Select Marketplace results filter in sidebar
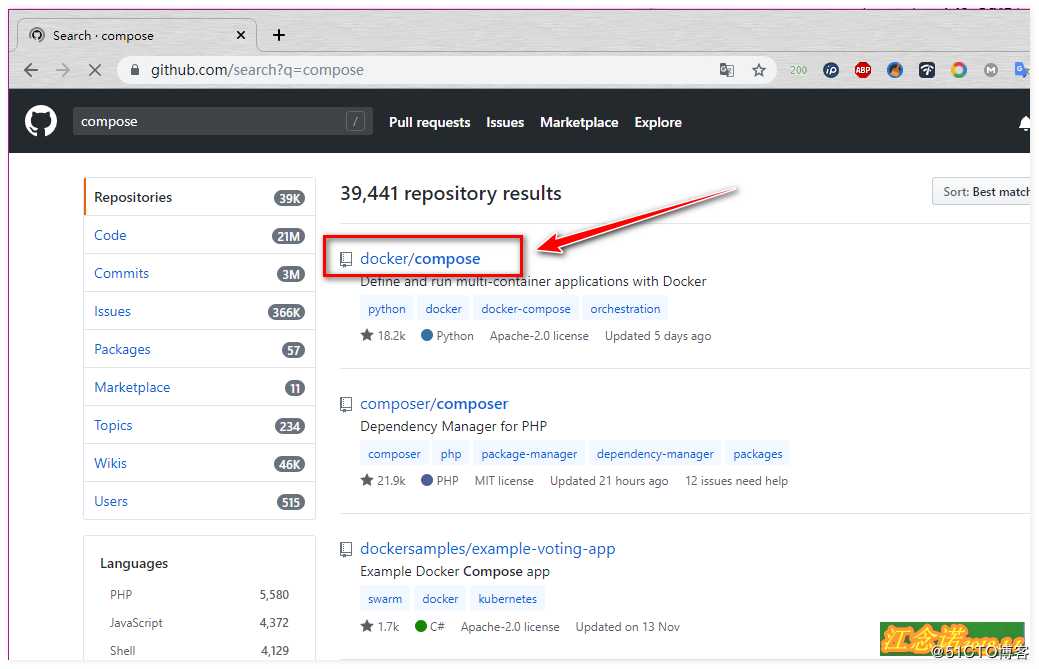 [x=199, y=387]
